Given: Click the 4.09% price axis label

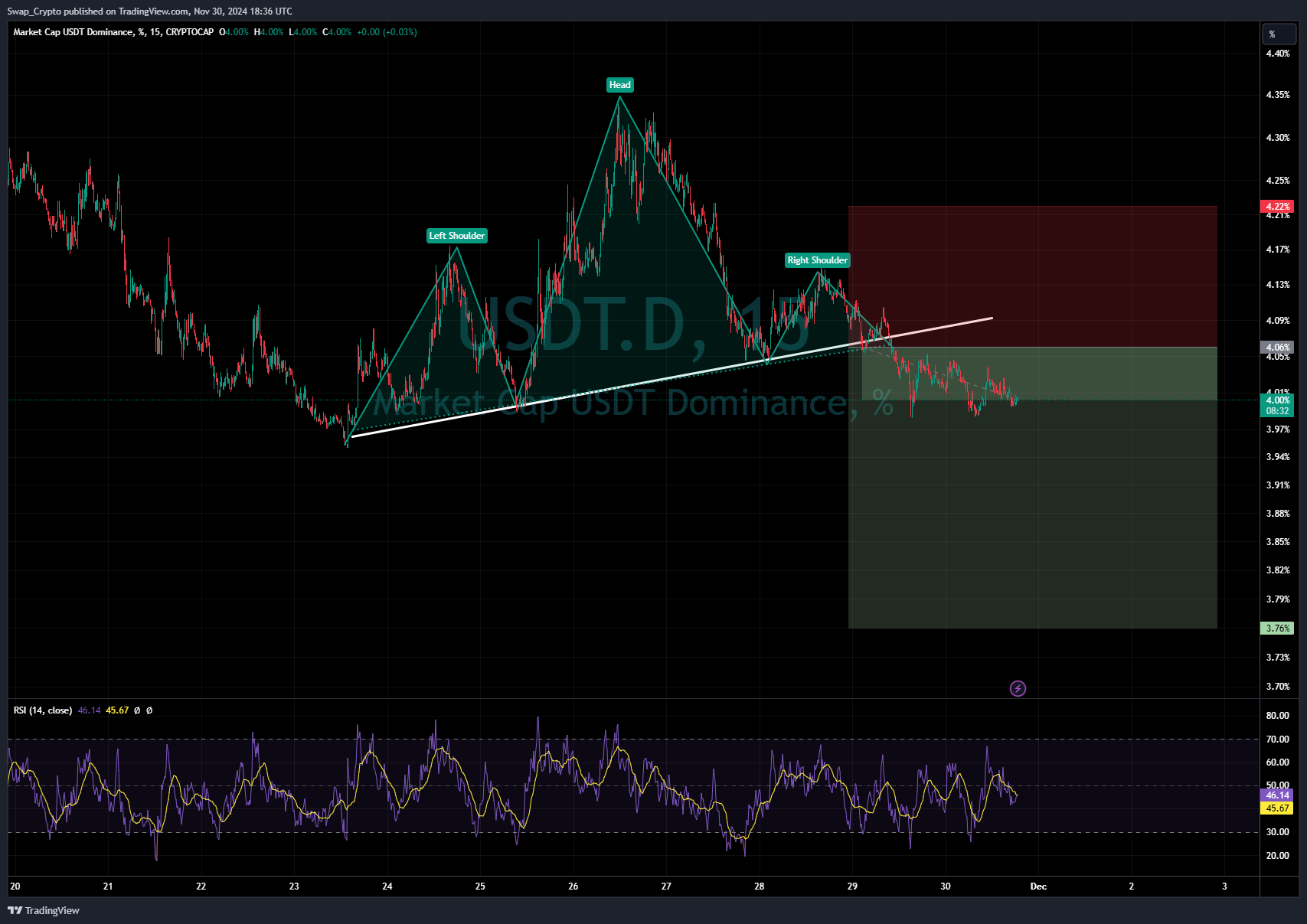Looking at the screenshot, I should click(1278, 321).
